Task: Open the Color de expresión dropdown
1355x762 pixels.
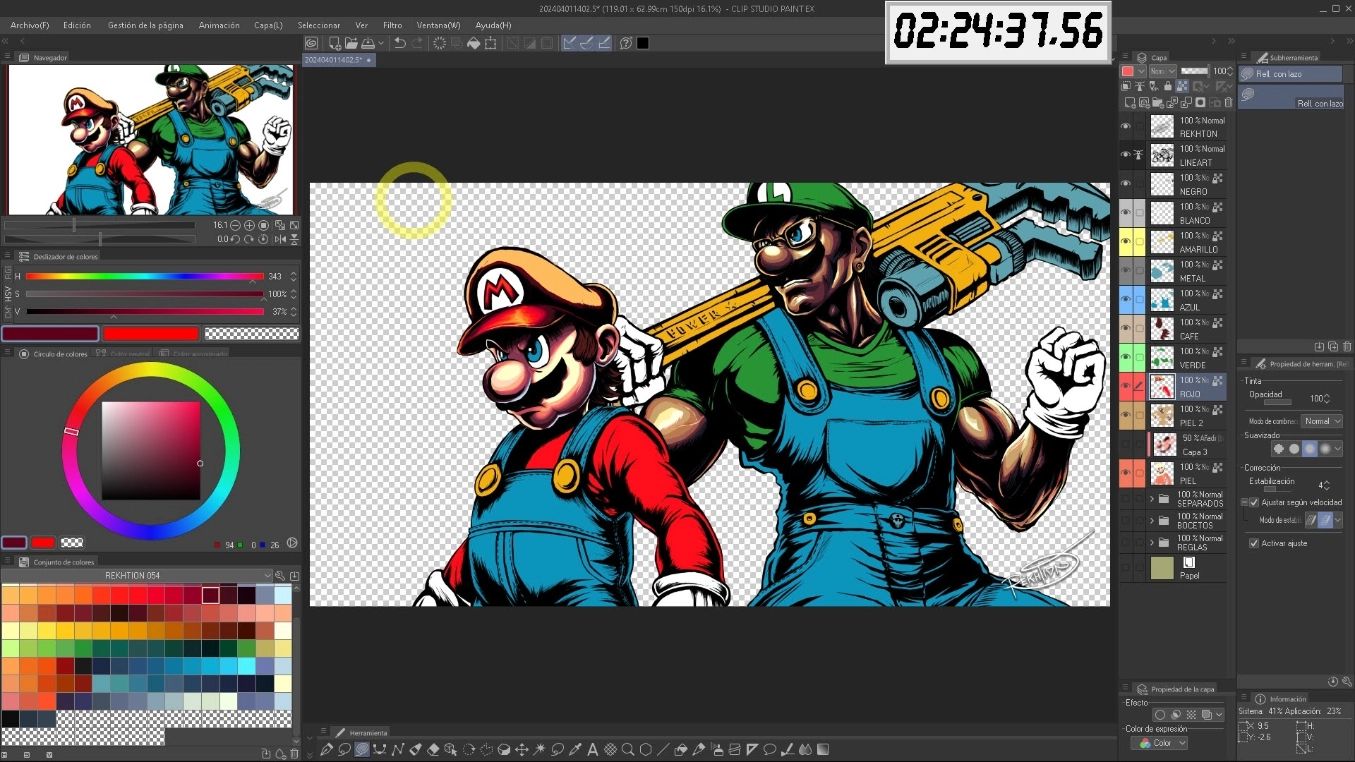Action: [x=1159, y=743]
